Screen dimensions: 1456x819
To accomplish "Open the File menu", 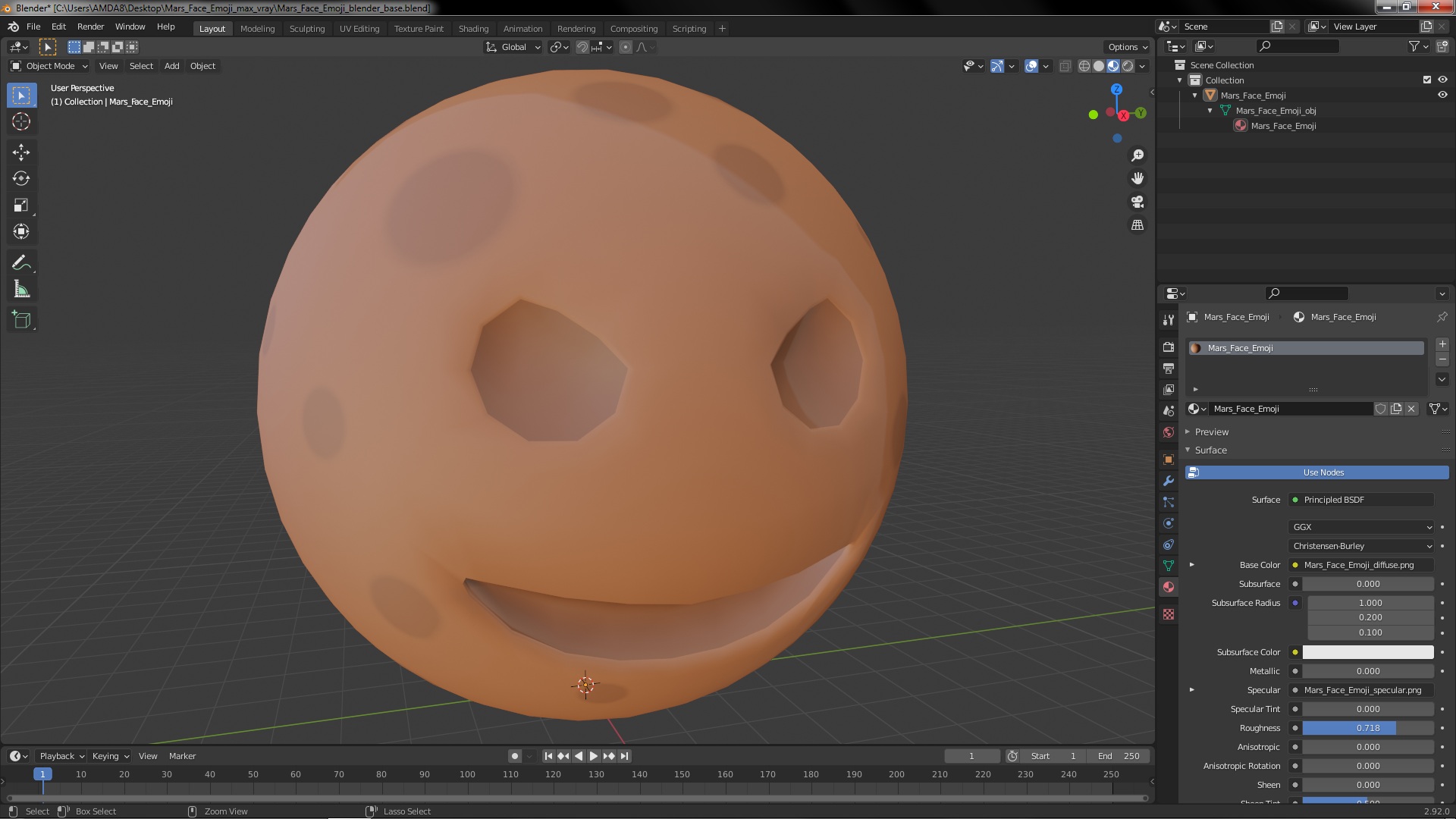I will (x=33, y=27).
